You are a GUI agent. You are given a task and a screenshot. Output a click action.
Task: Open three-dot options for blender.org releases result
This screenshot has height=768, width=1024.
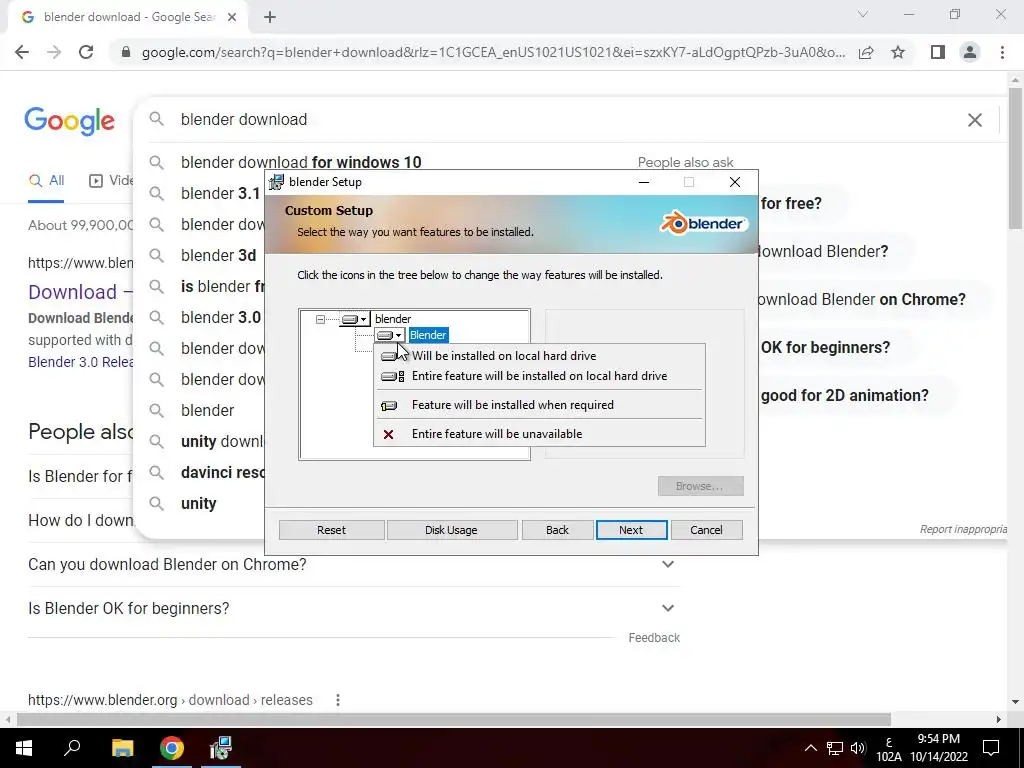click(338, 700)
